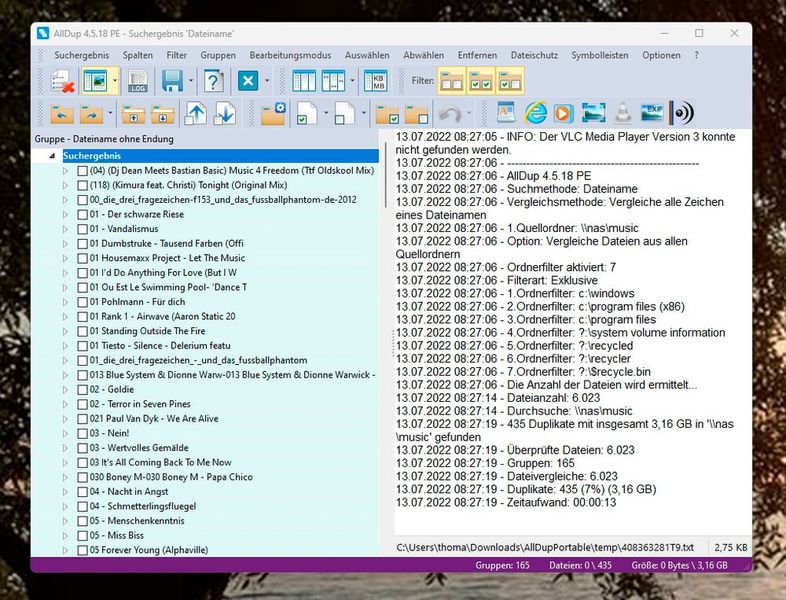
Task: Click the Suchergebnis menu item
Action: [x=80, y=55]
